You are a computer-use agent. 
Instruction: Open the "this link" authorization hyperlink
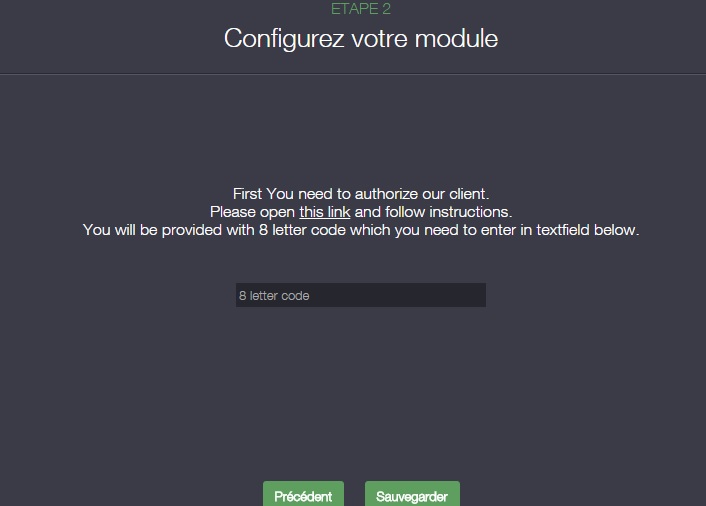pyautogui.click(x=324, y=212)
